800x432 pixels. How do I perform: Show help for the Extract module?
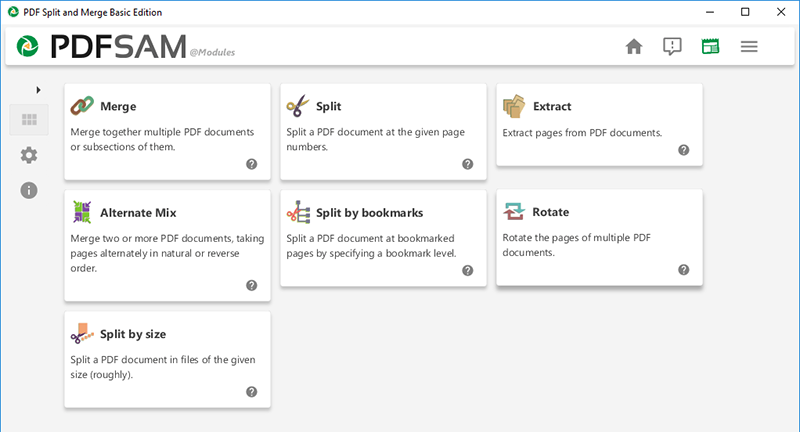click(x=684, y=150)
